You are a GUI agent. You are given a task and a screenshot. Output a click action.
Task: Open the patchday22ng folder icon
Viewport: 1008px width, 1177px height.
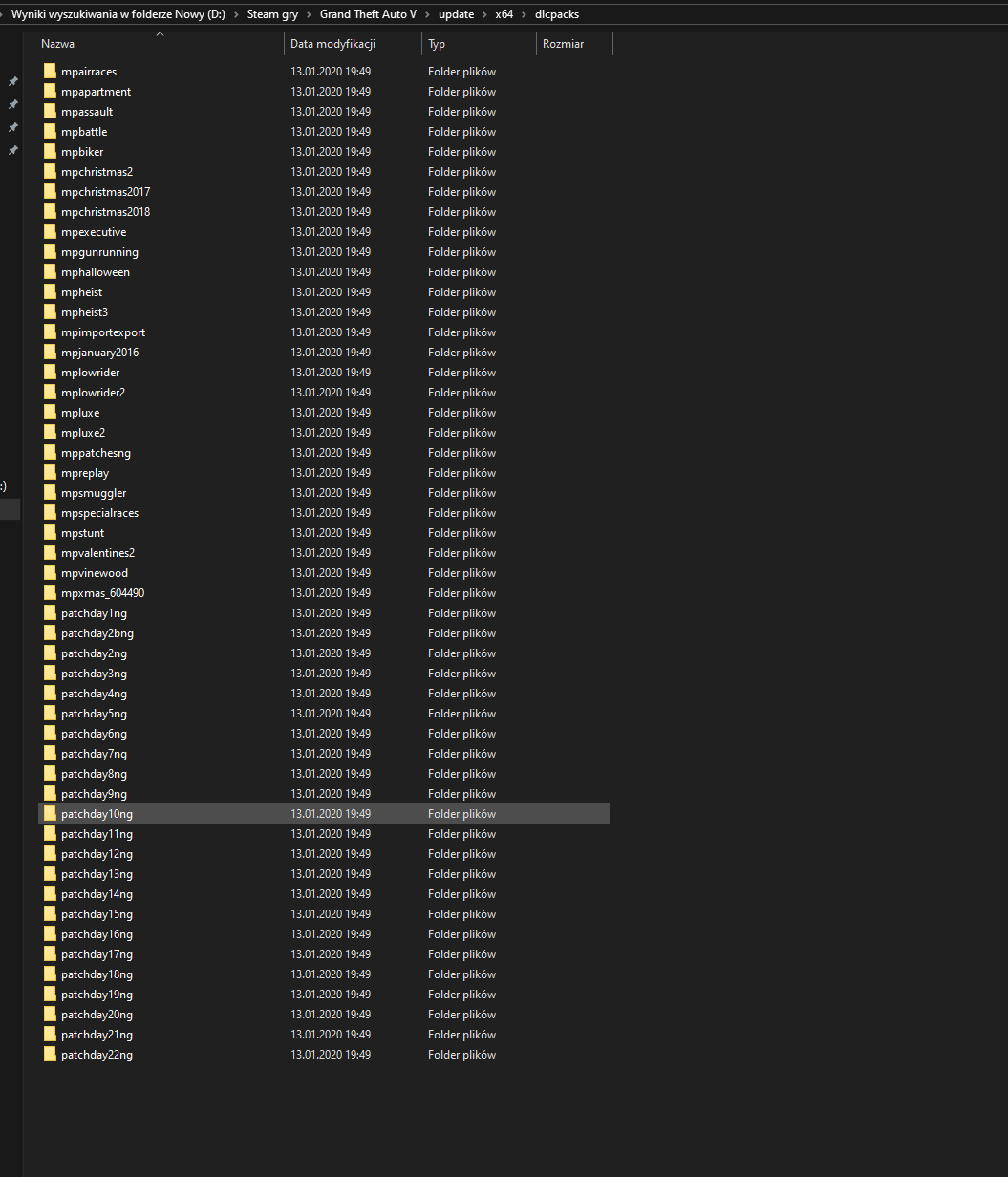coord(50,1054)
